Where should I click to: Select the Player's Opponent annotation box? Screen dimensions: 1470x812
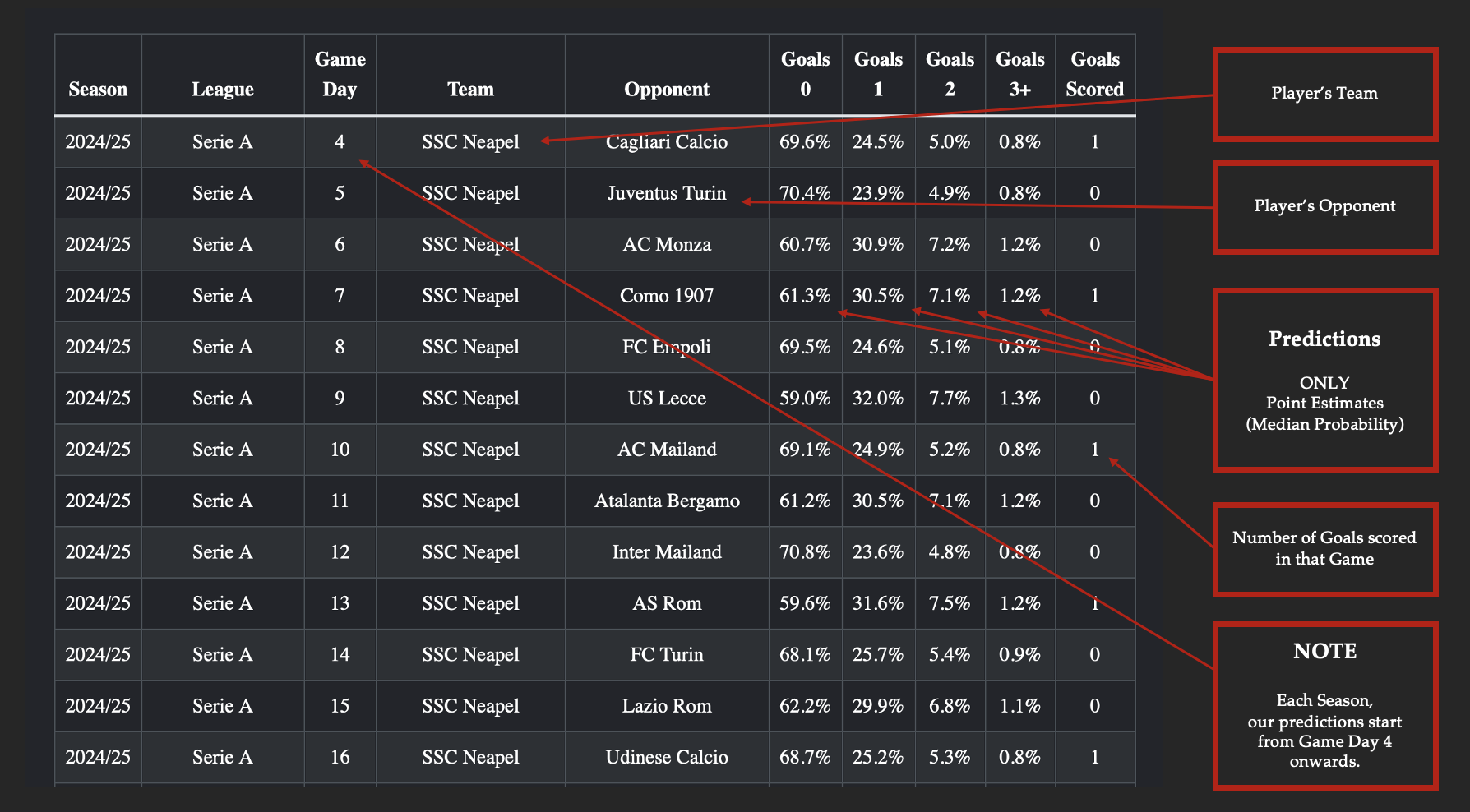tap(1324, 206)
